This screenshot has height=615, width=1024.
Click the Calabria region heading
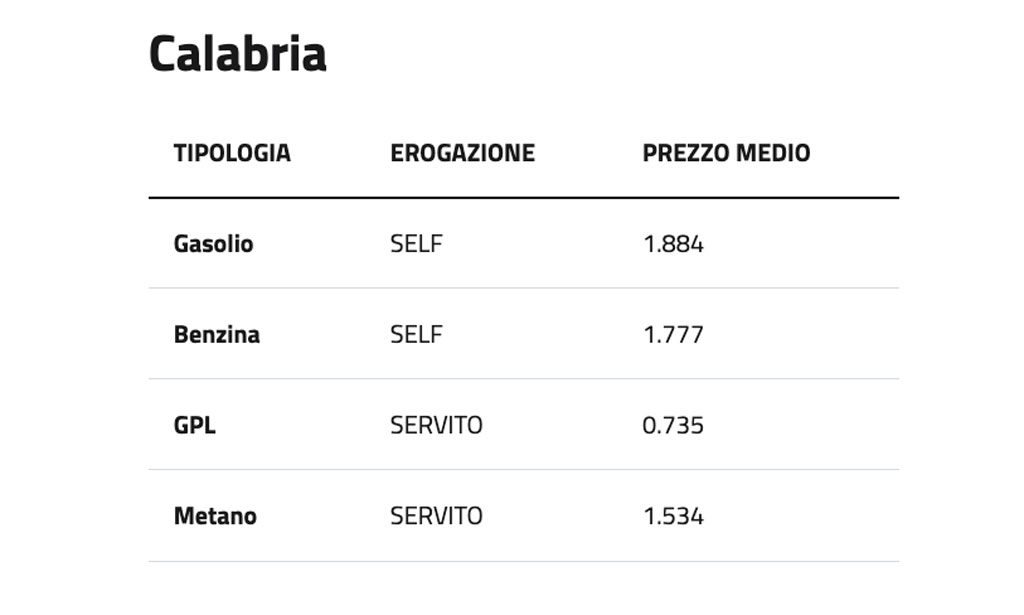point(237,53)
